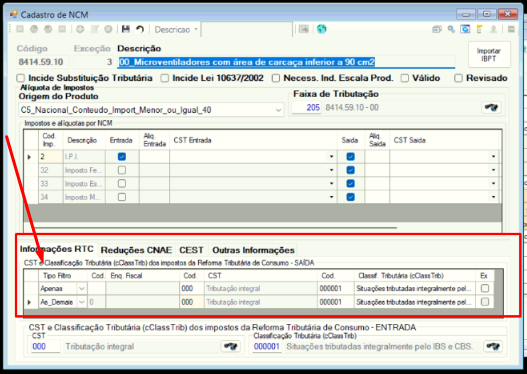The image size is (527, 374).
Task: Click binoculars lookup for entrada CST
Action: pos(231,346)
